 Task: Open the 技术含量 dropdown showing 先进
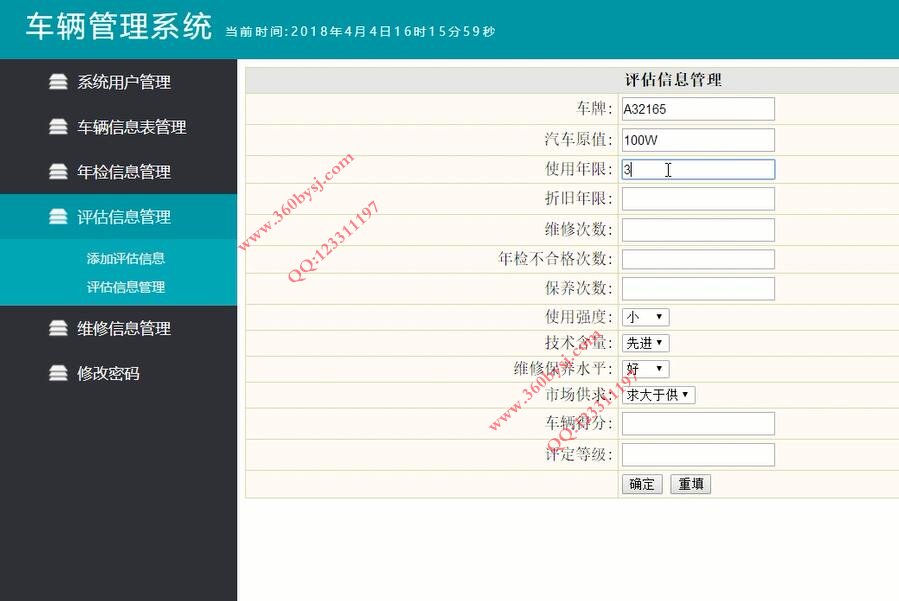tap(646, 343)
